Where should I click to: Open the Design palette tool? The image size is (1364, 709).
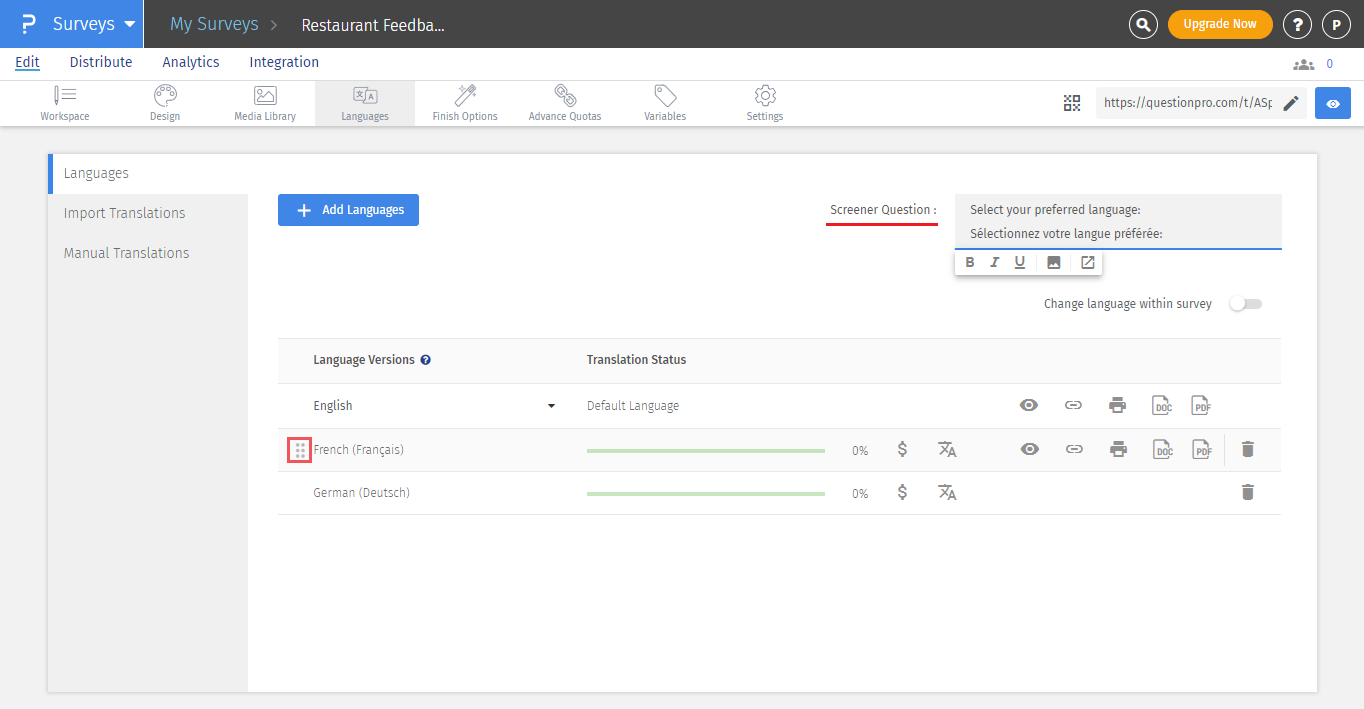pos(165,103)
